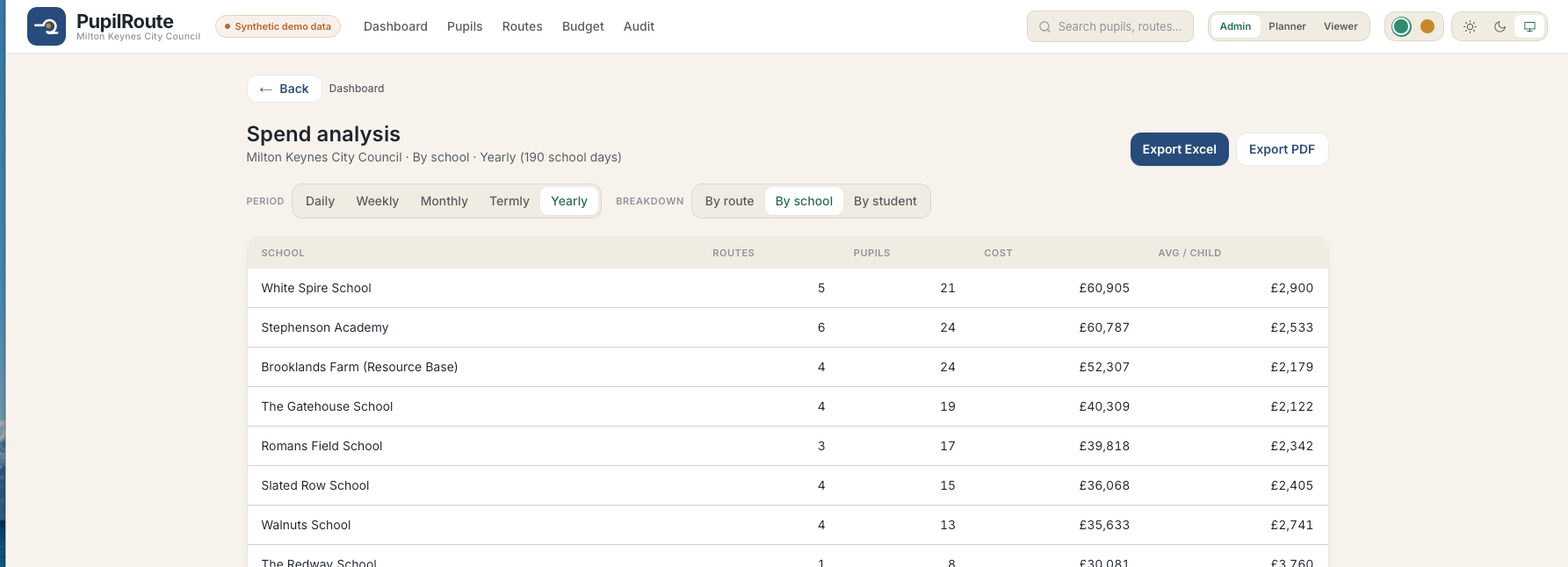Screen dimensions: 1568x567
Task: Click the search magnifier icon
Action: (1044, 27)
